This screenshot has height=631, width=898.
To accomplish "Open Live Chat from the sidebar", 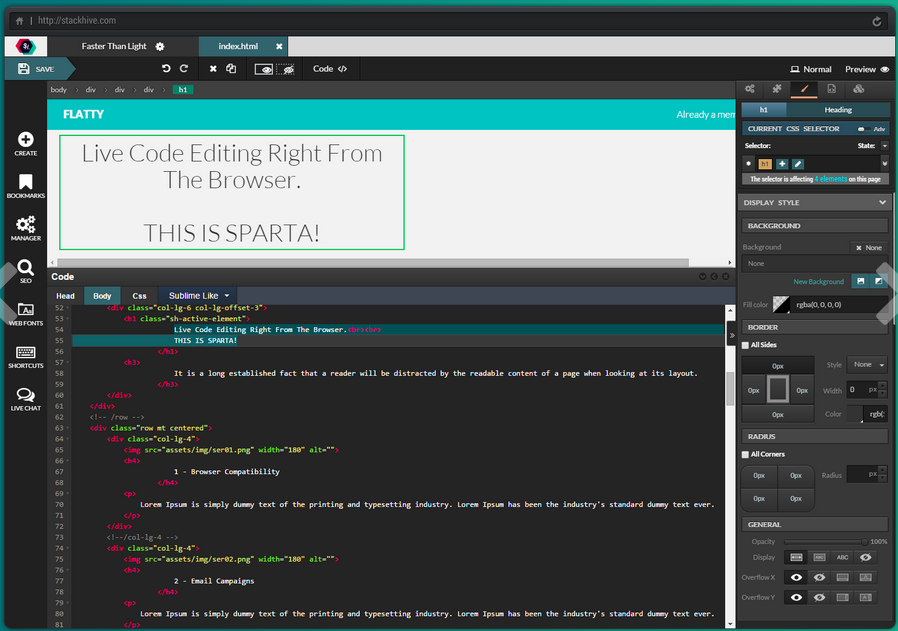I will pos(25,399).
